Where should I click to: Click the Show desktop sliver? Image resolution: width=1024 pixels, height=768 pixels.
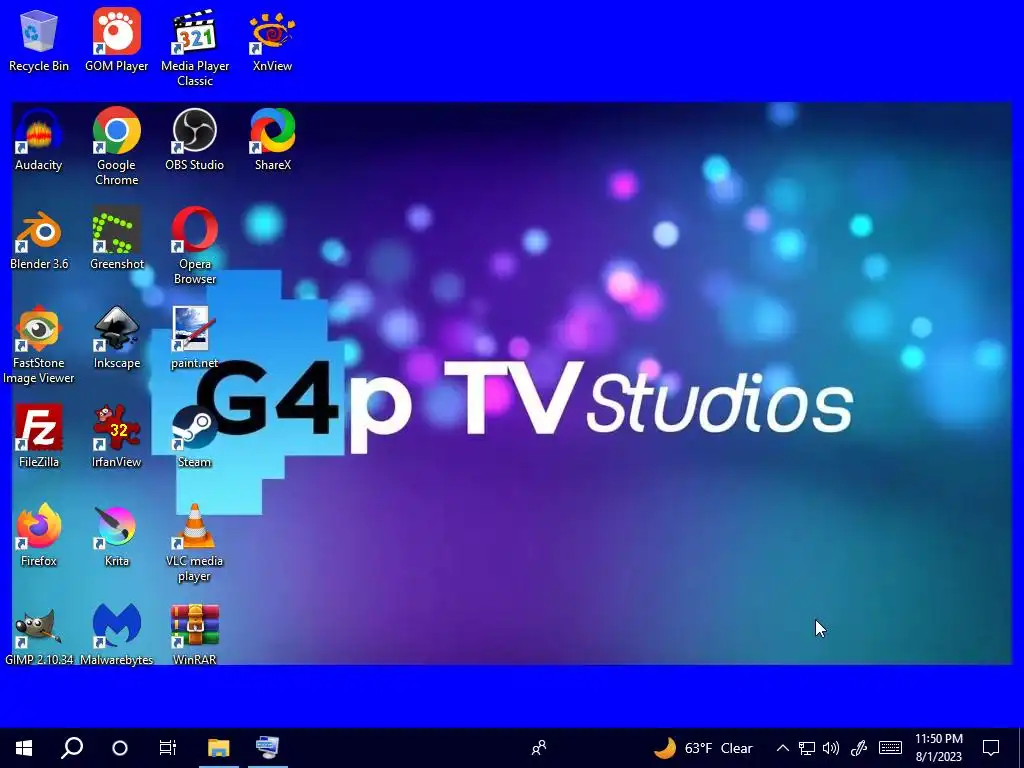pyautogui.click(x=1020, y=748)
